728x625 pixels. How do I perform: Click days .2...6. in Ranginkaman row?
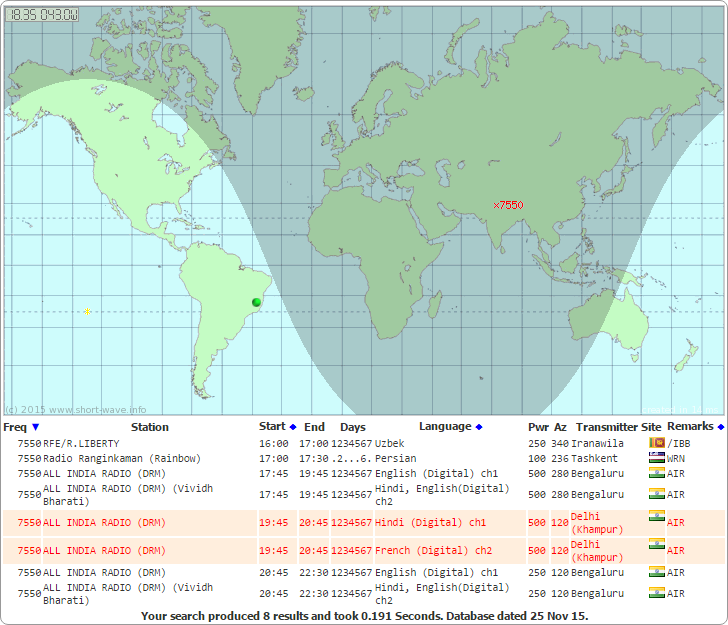(x=351, y=458)
